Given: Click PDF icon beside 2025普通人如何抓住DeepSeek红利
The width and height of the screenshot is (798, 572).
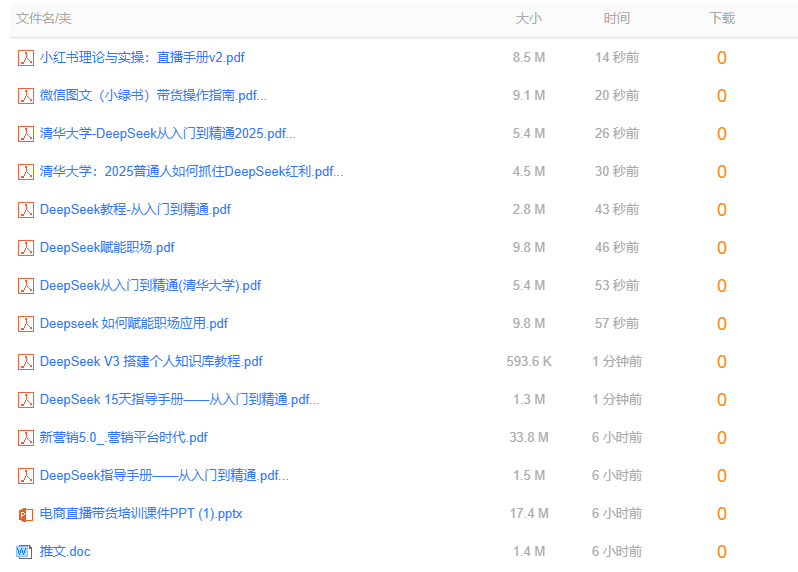Looking at the screenshot, I should [25, 171].
